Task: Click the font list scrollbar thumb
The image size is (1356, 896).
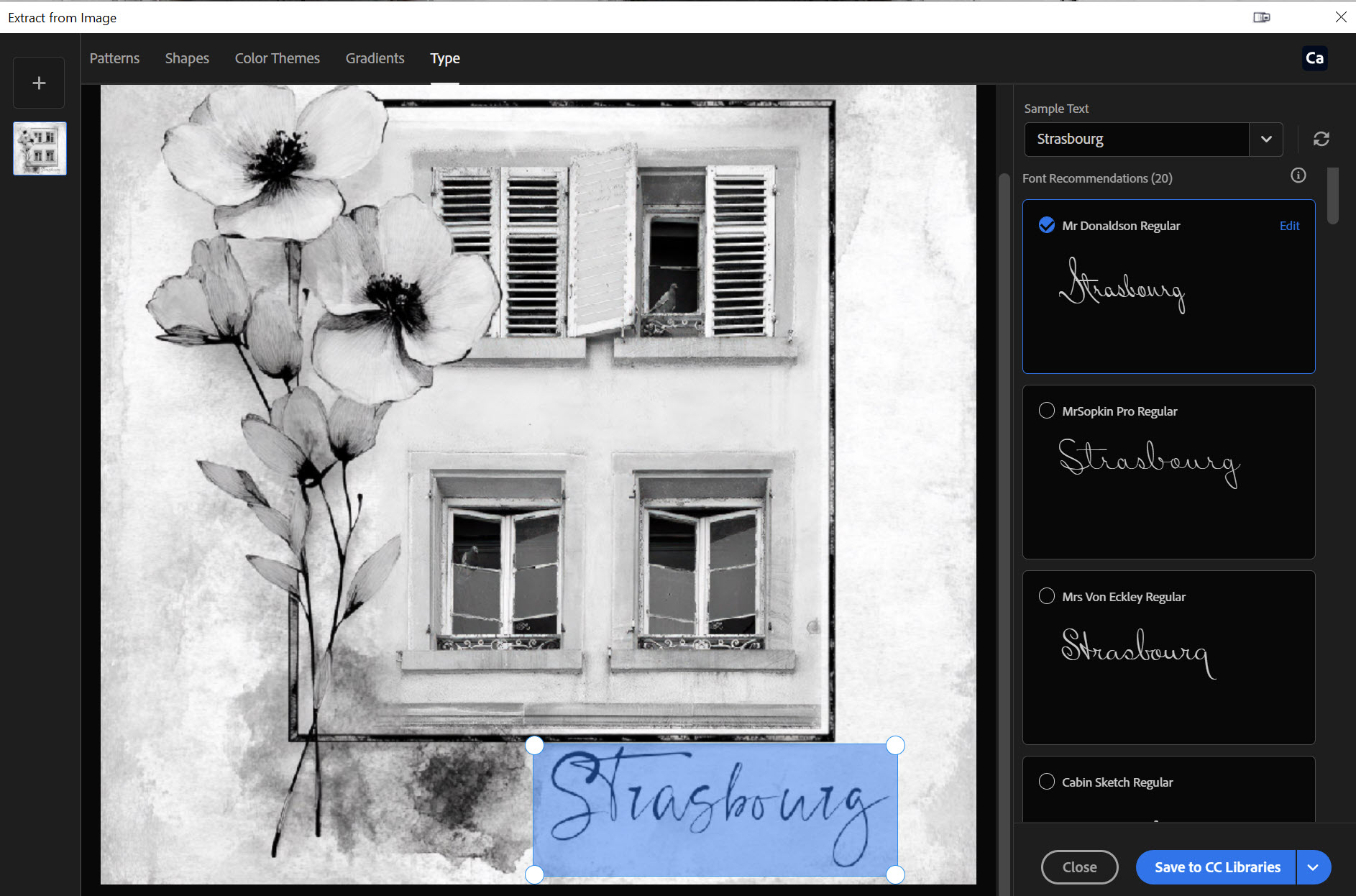Action: point(1333,196)
